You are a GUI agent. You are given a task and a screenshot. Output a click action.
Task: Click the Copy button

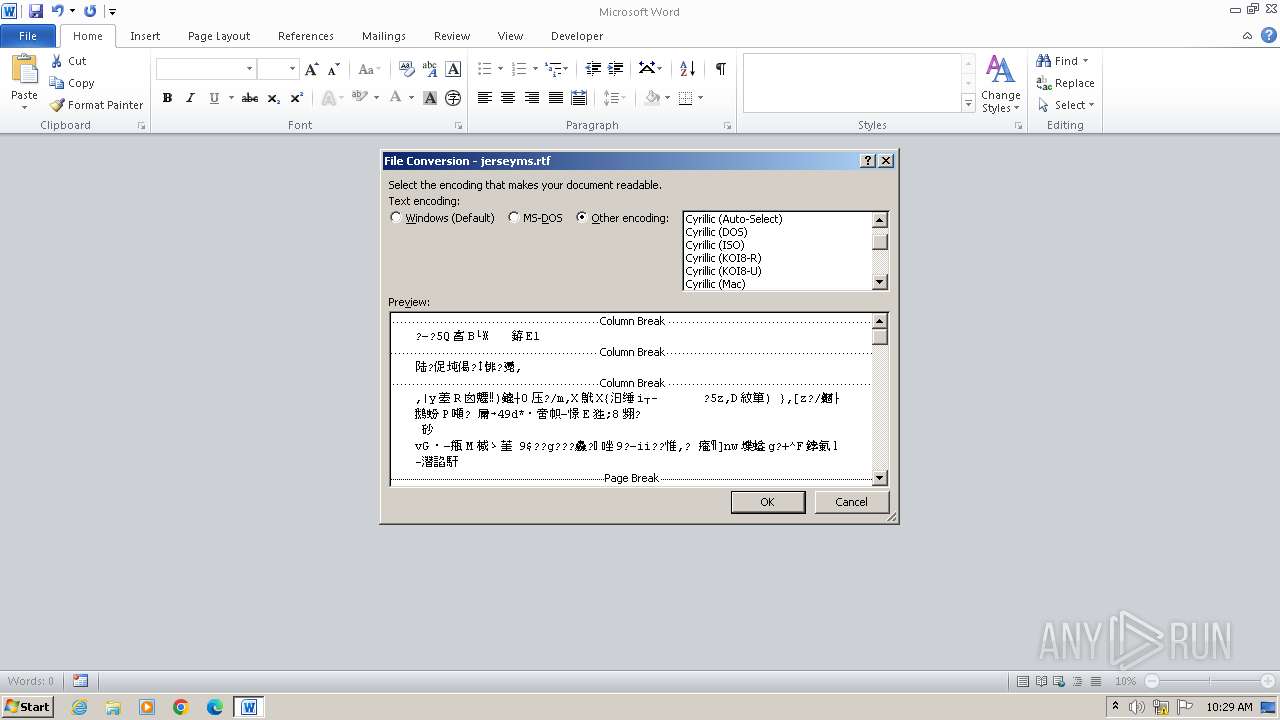pos(72,83)
